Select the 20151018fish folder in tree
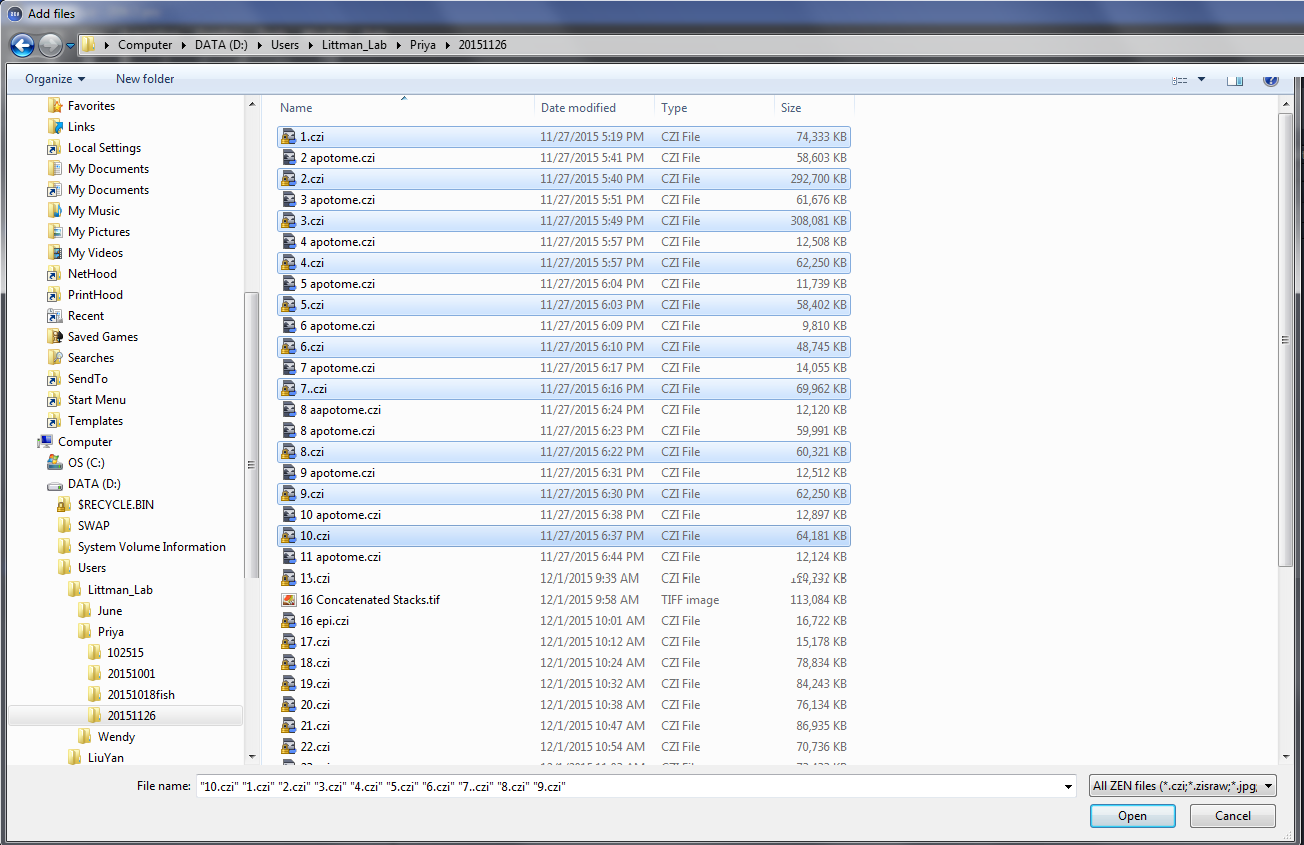The height and width of the screenshot is (845, 1304). click(140, 695)
